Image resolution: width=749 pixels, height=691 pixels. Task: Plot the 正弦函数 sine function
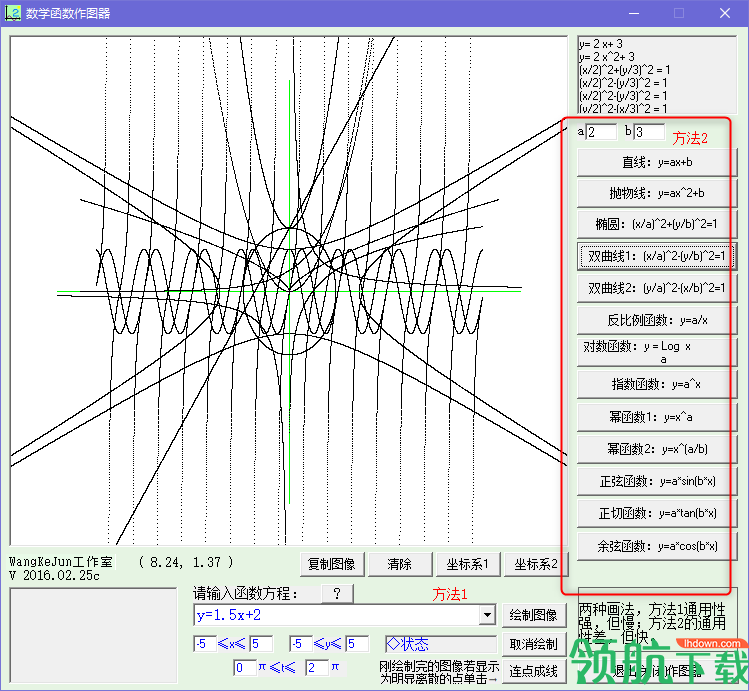pyautogui.click(x=657, y=481)
